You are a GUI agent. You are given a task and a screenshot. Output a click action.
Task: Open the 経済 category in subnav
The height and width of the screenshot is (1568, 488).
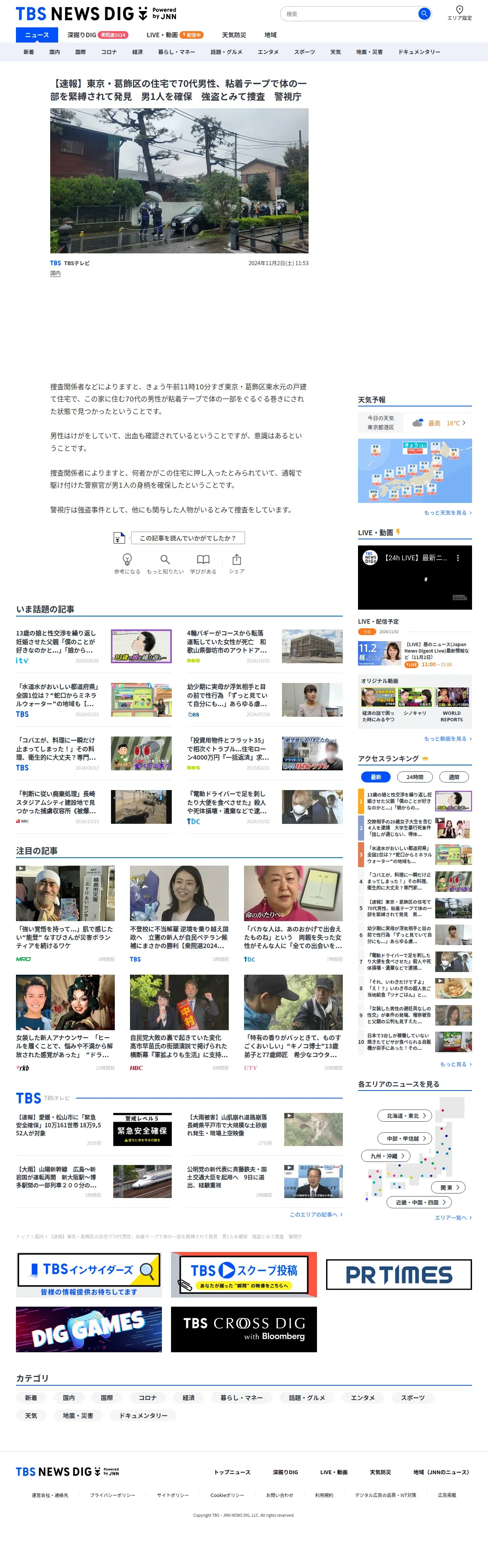138,52
